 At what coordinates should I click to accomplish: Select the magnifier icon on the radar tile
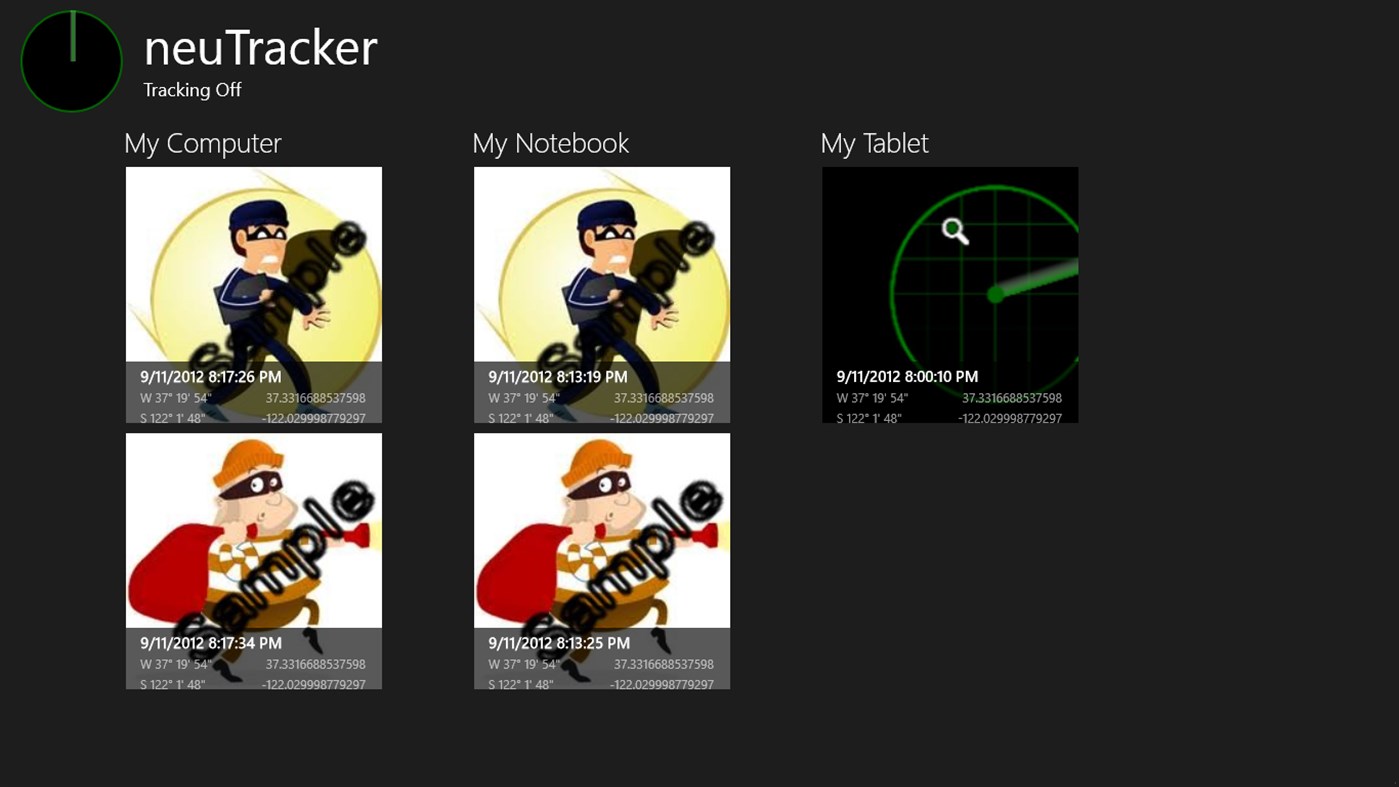pyautogui.click(x=954, y=231)
